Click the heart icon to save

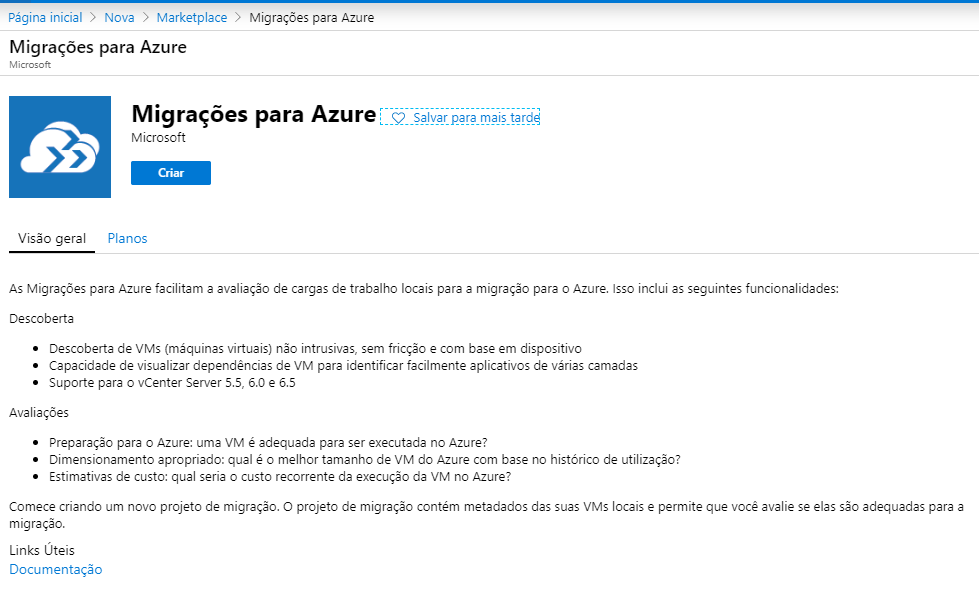[398, 118]
